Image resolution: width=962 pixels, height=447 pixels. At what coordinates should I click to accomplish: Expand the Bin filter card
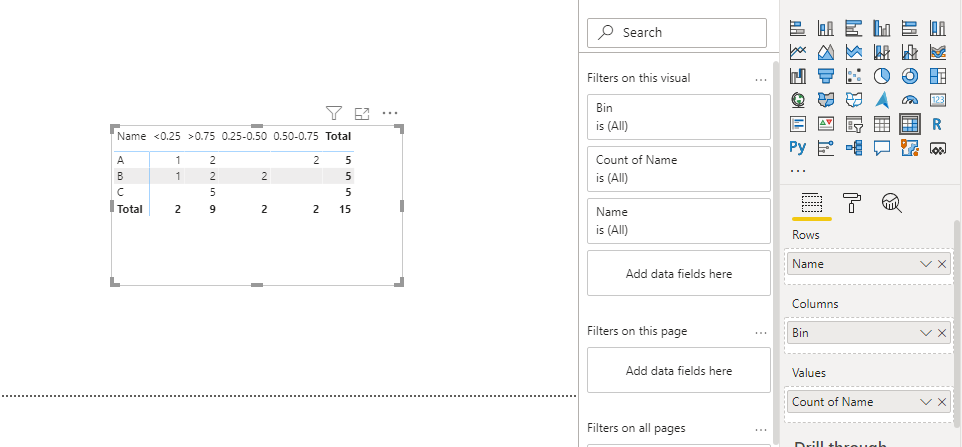tap(679, 117)
